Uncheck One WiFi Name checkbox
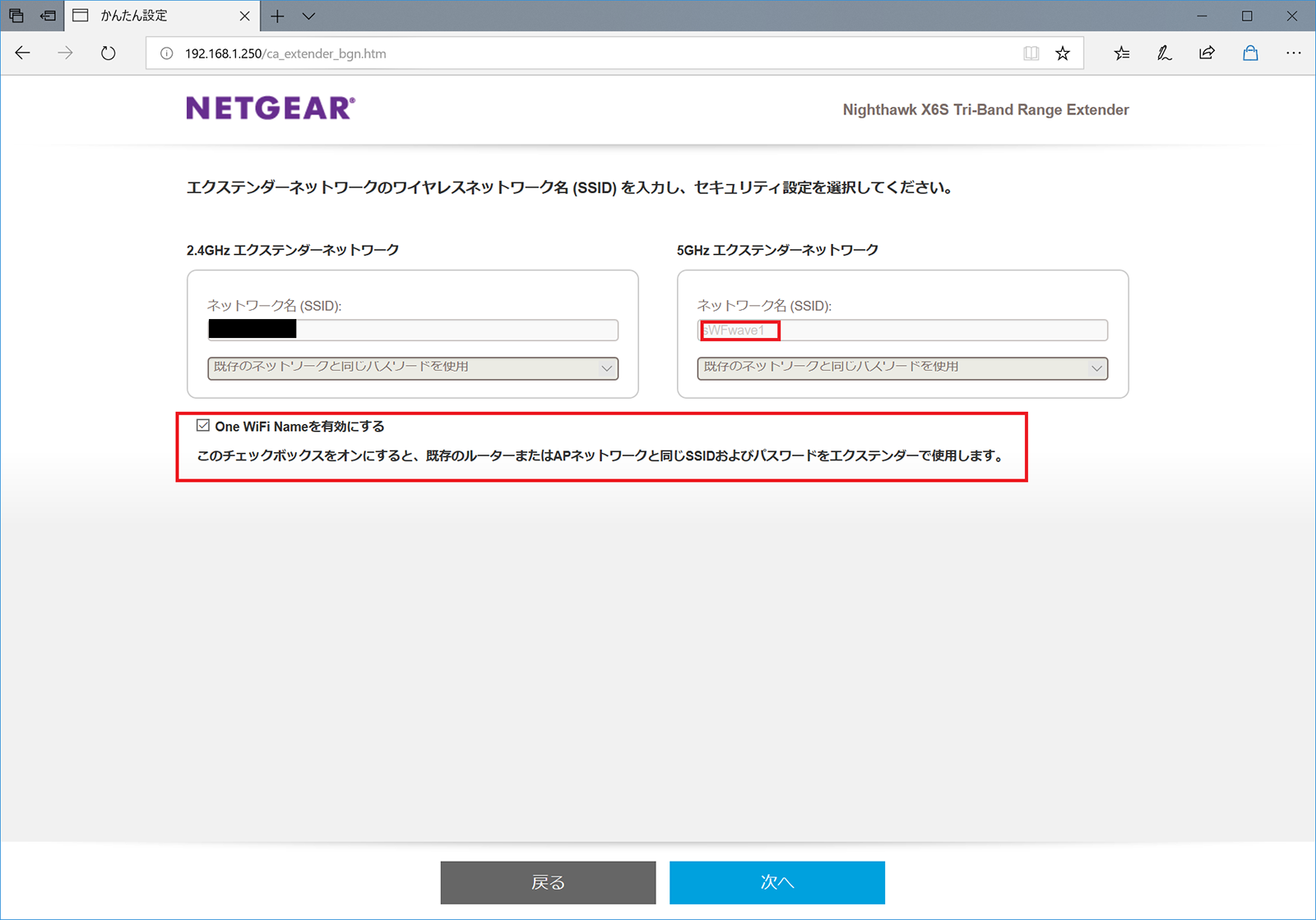Image resolution: width=1316 pixels, height=920 pixels. tap(203, 425)
